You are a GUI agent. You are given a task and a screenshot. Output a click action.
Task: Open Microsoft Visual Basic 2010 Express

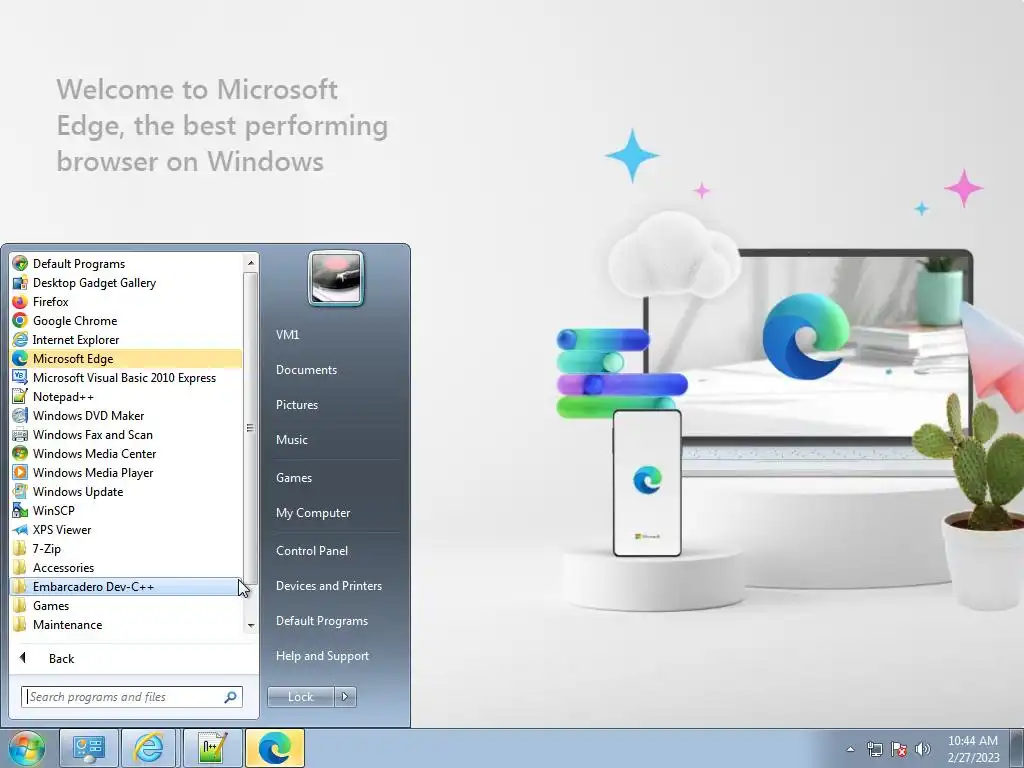(x=126, y=377)
